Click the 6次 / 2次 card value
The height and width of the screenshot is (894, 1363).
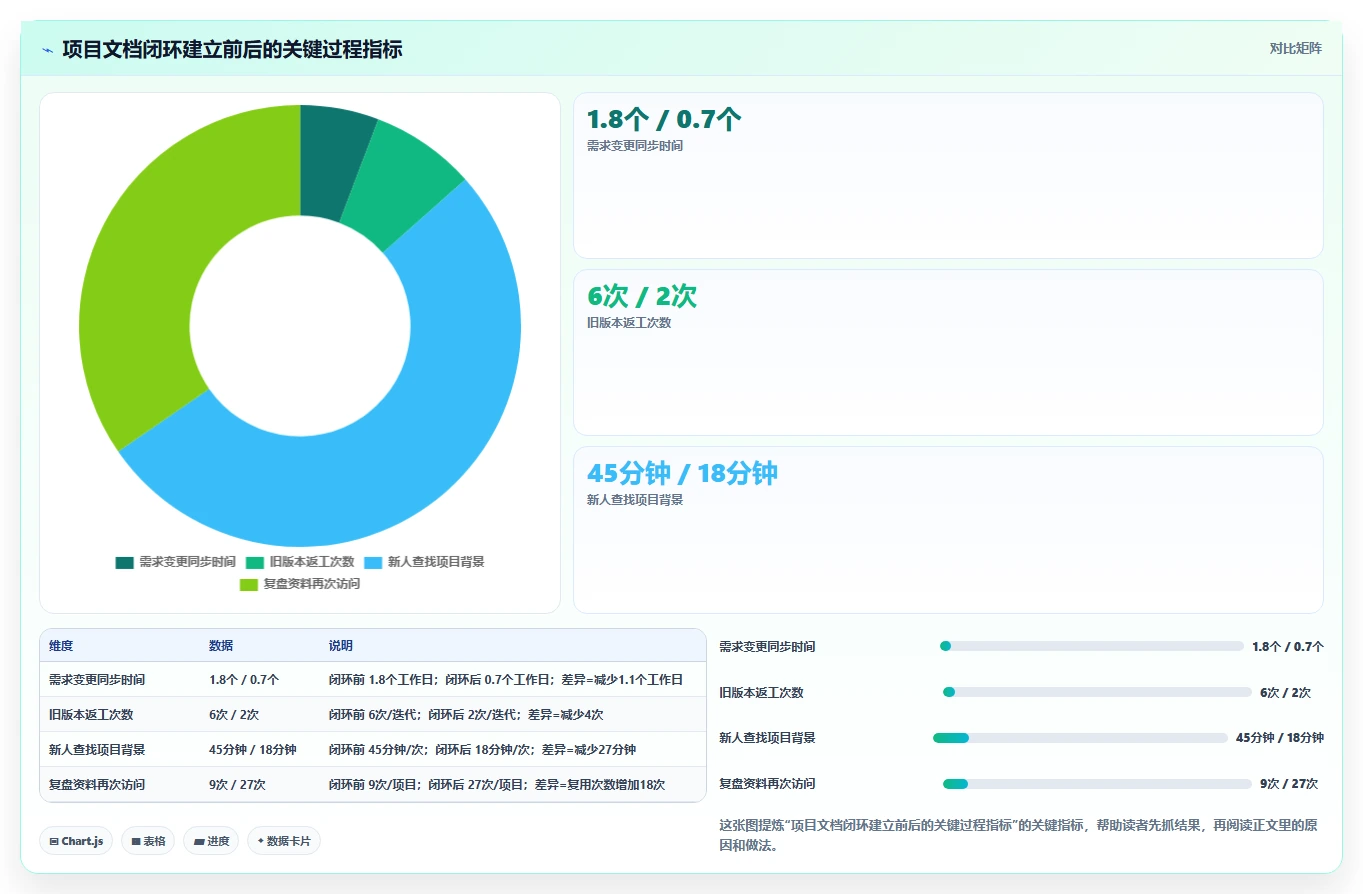click(x=642, y=297)
